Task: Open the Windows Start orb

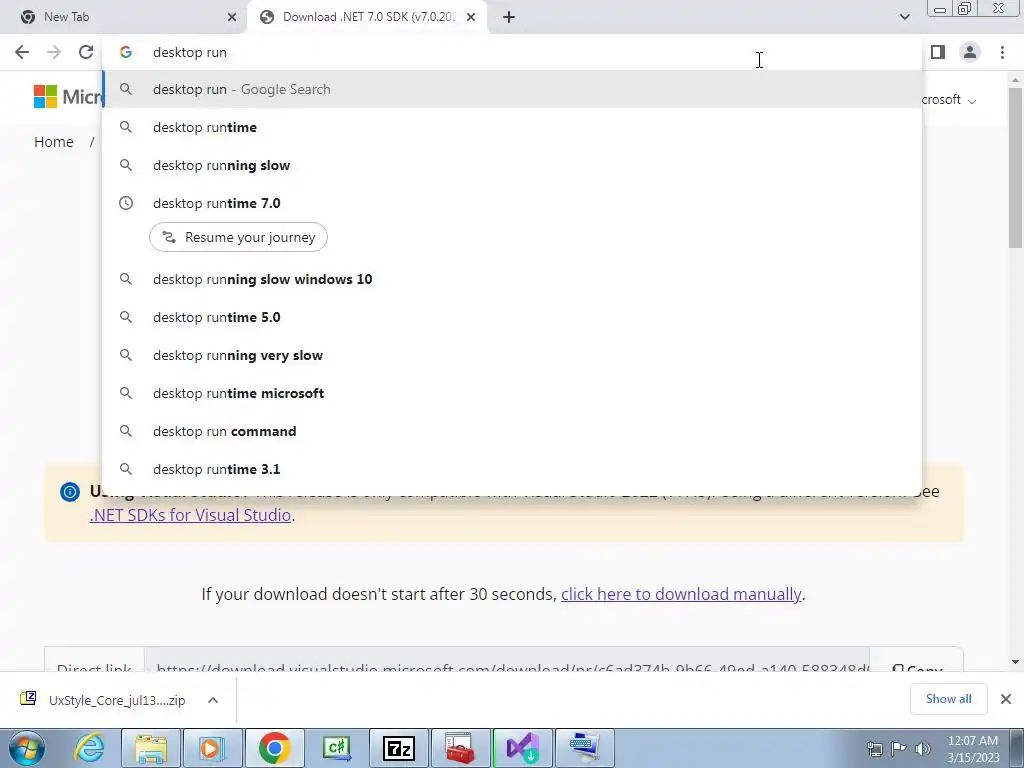Action: point(27,748)
